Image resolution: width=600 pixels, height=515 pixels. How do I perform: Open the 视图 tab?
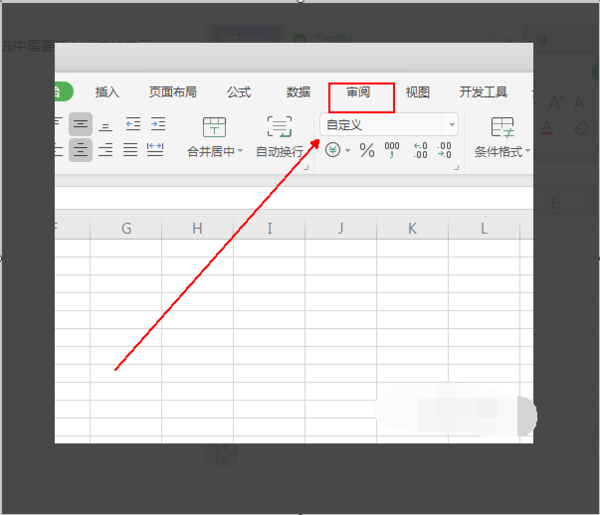tap(417, 92)
